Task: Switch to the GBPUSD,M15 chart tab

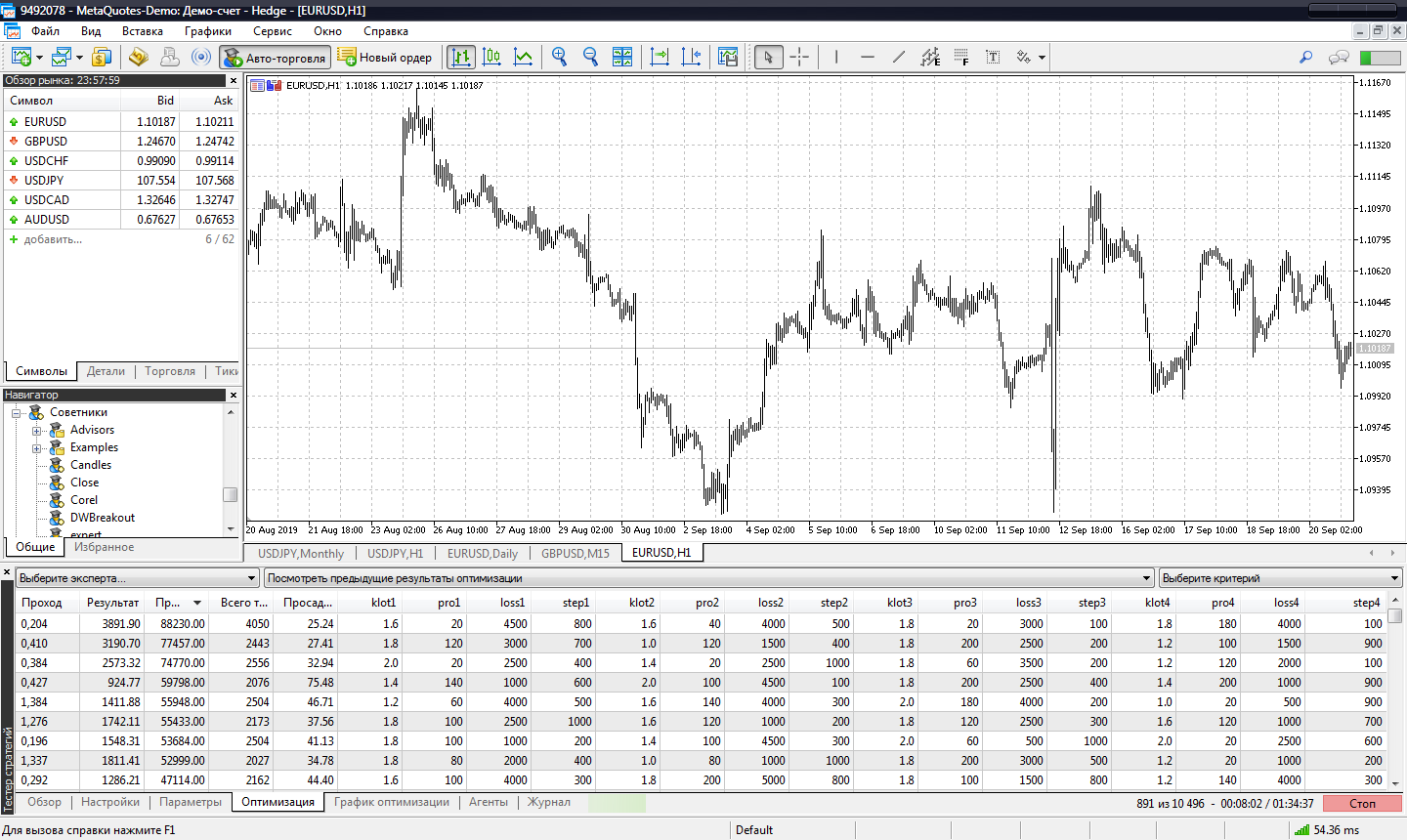Action: pos(575,553)
